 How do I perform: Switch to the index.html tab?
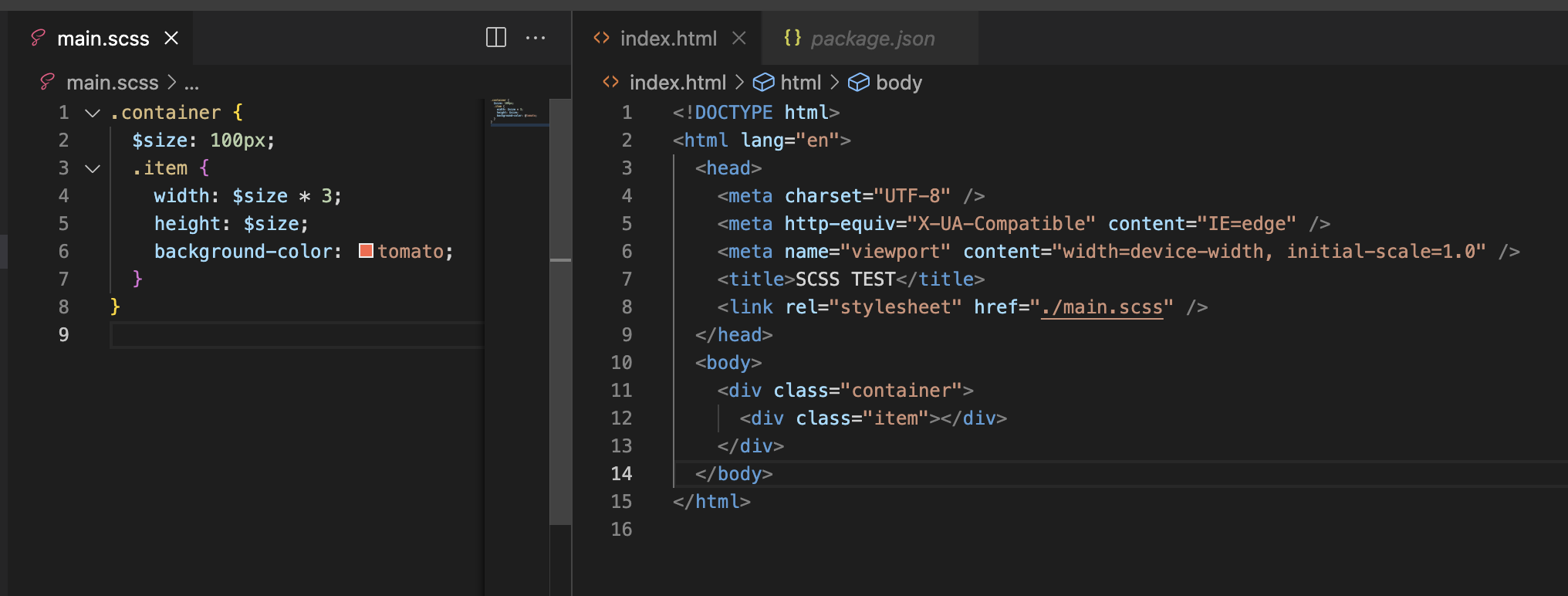668,39
